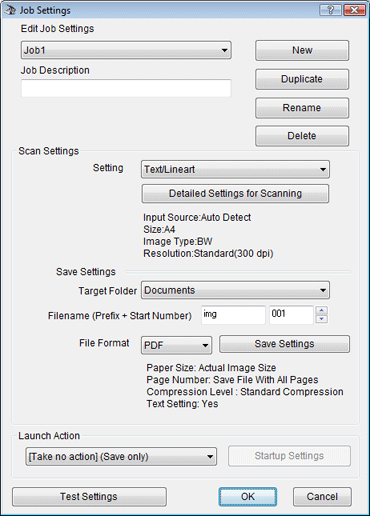Image resolution: width=370 pixels, height=516 pixels.
Task: Click the Help question mark button
Action: 330,10
